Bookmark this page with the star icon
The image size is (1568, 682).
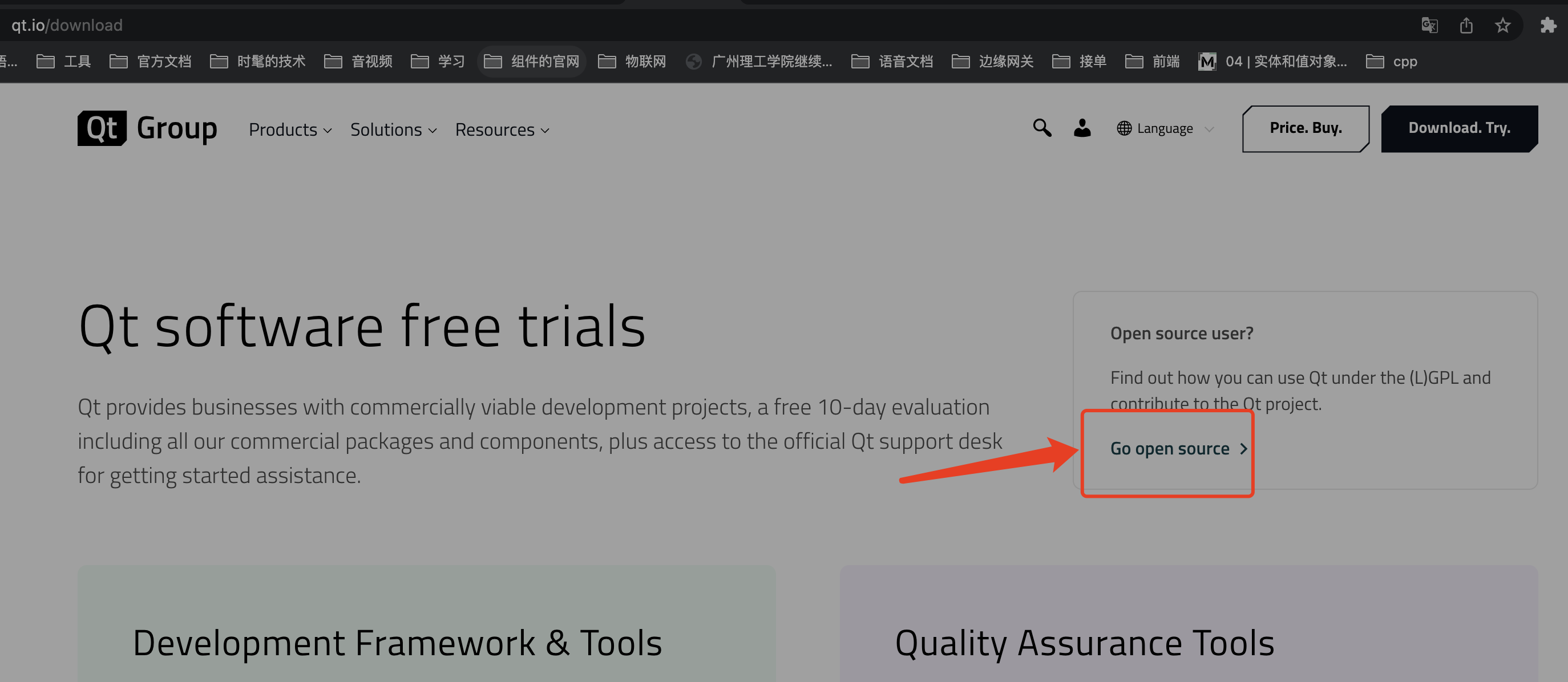(1502, 25)
